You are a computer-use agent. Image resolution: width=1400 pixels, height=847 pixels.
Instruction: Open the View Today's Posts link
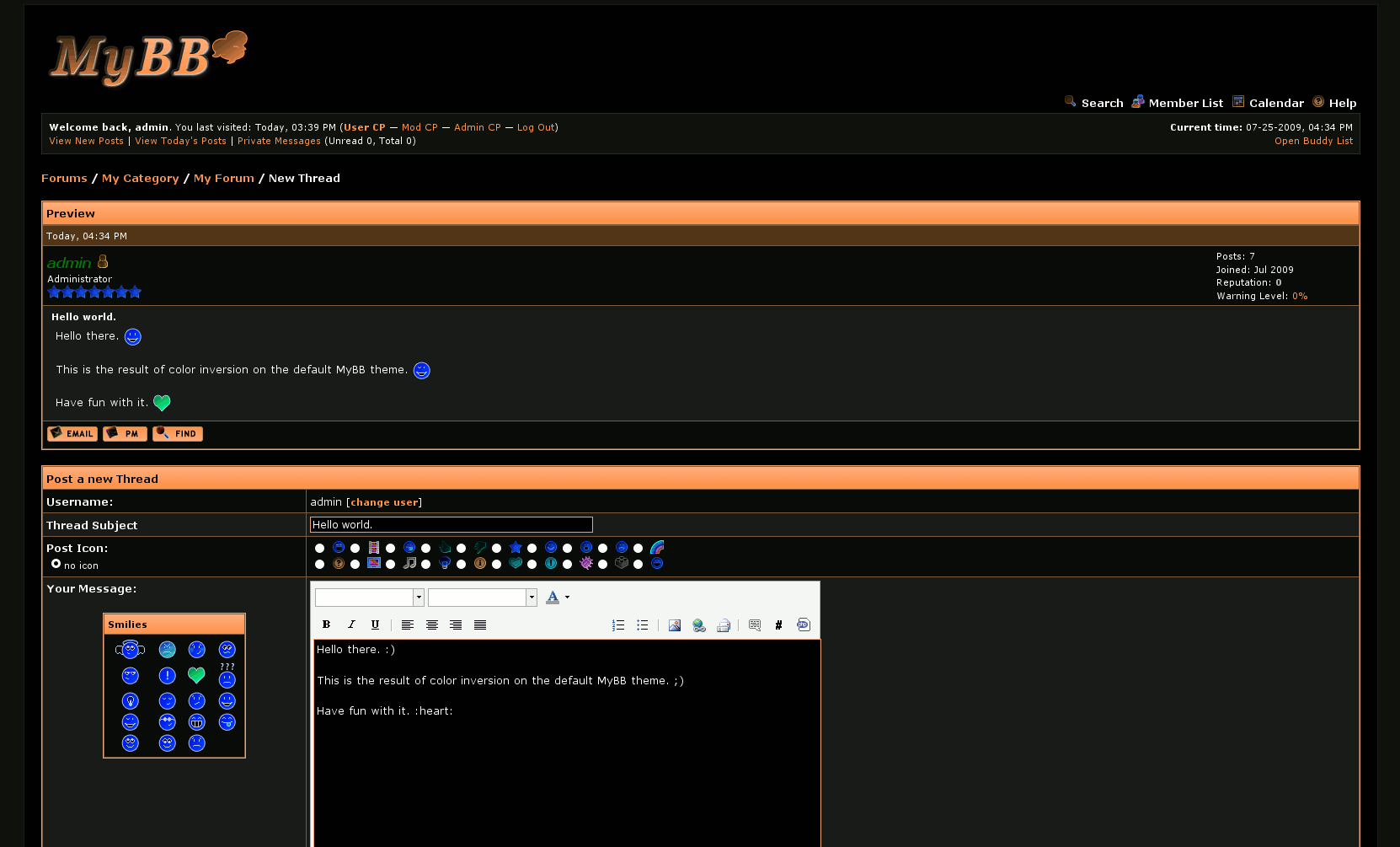(x=180, y=142)
